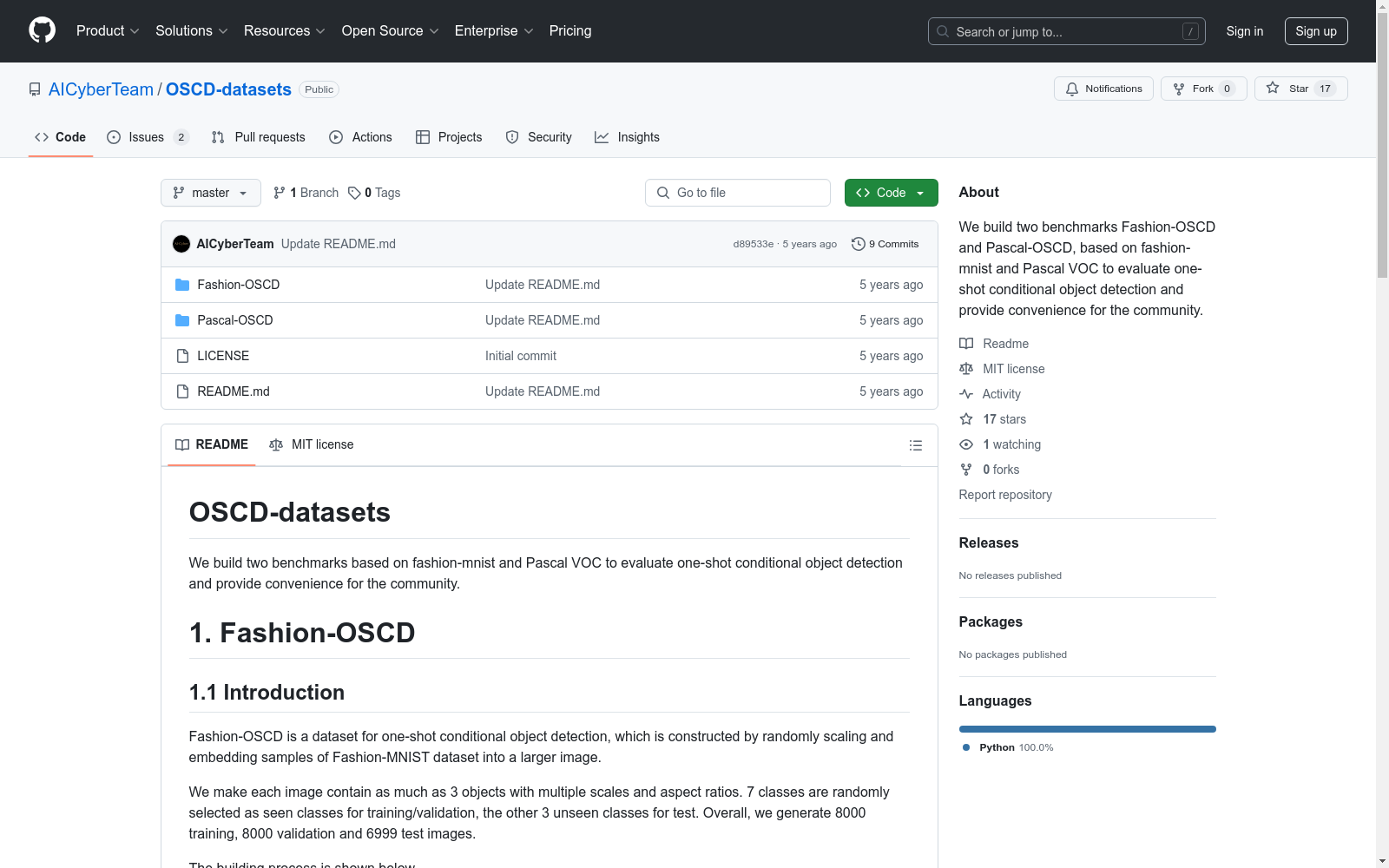Open the Pricing page

[x=570, y=31]
